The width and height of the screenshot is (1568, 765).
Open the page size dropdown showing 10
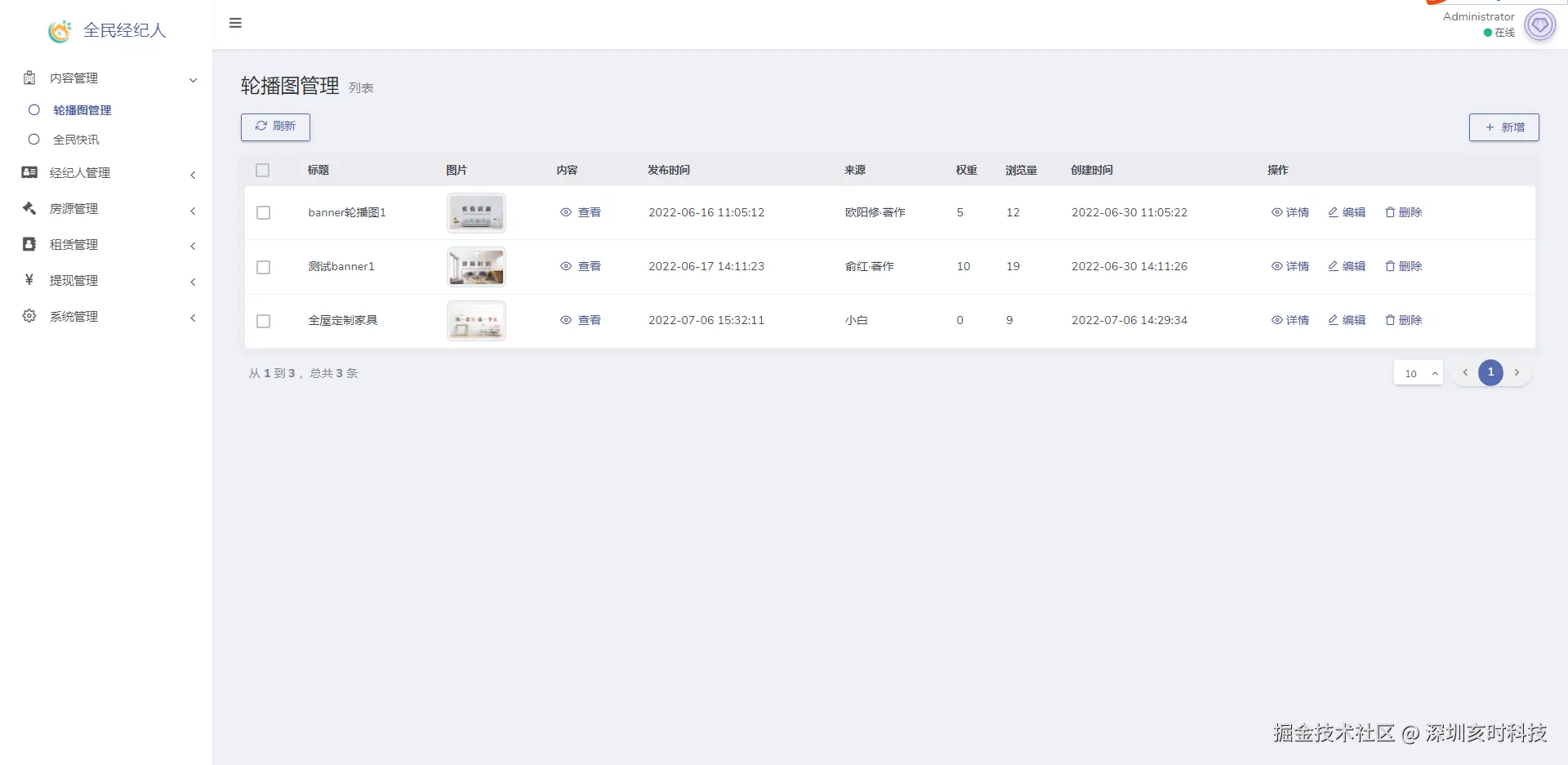[x=1419, y=373]
